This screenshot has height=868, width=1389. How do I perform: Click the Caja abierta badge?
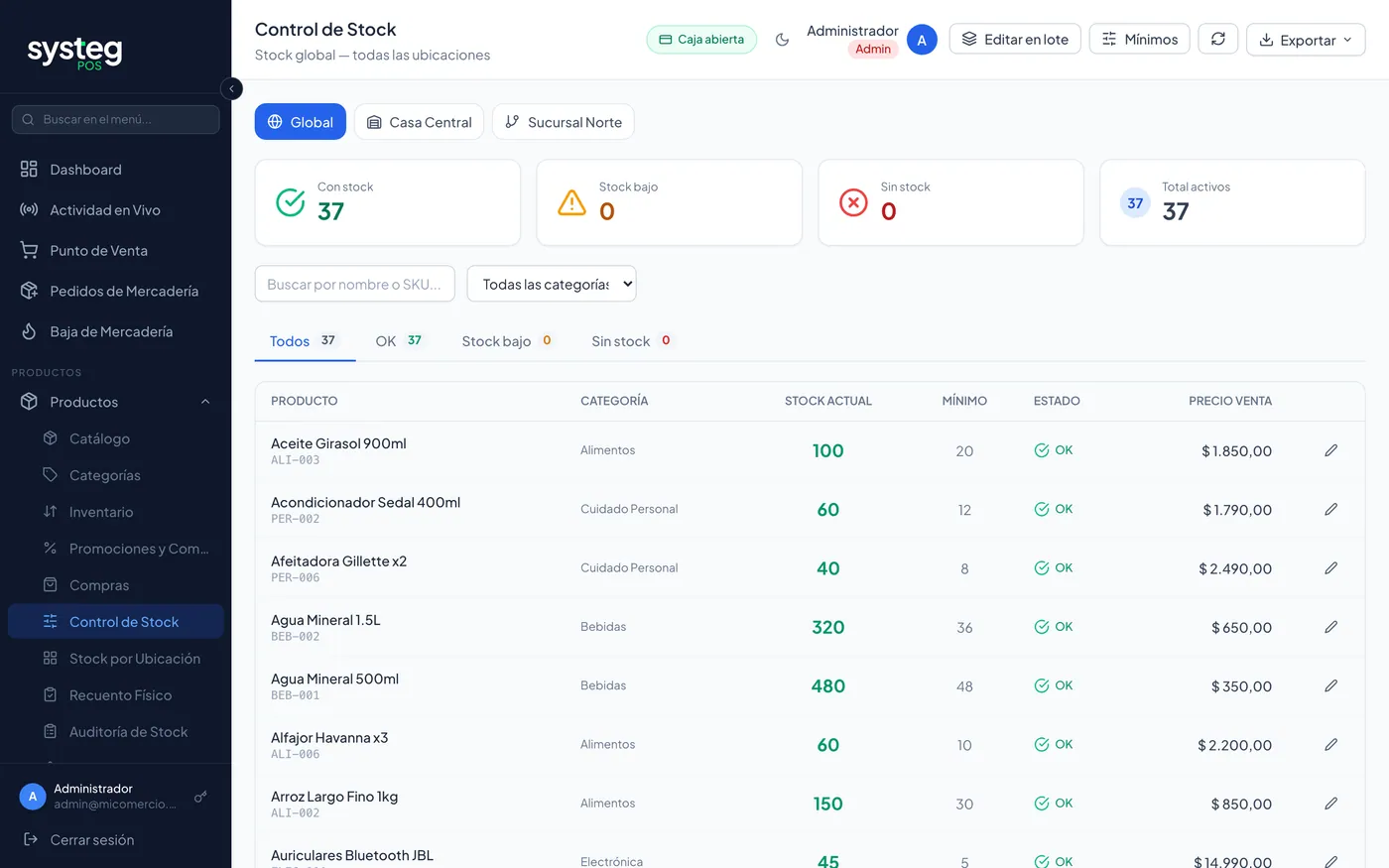(x=701, y=40)
